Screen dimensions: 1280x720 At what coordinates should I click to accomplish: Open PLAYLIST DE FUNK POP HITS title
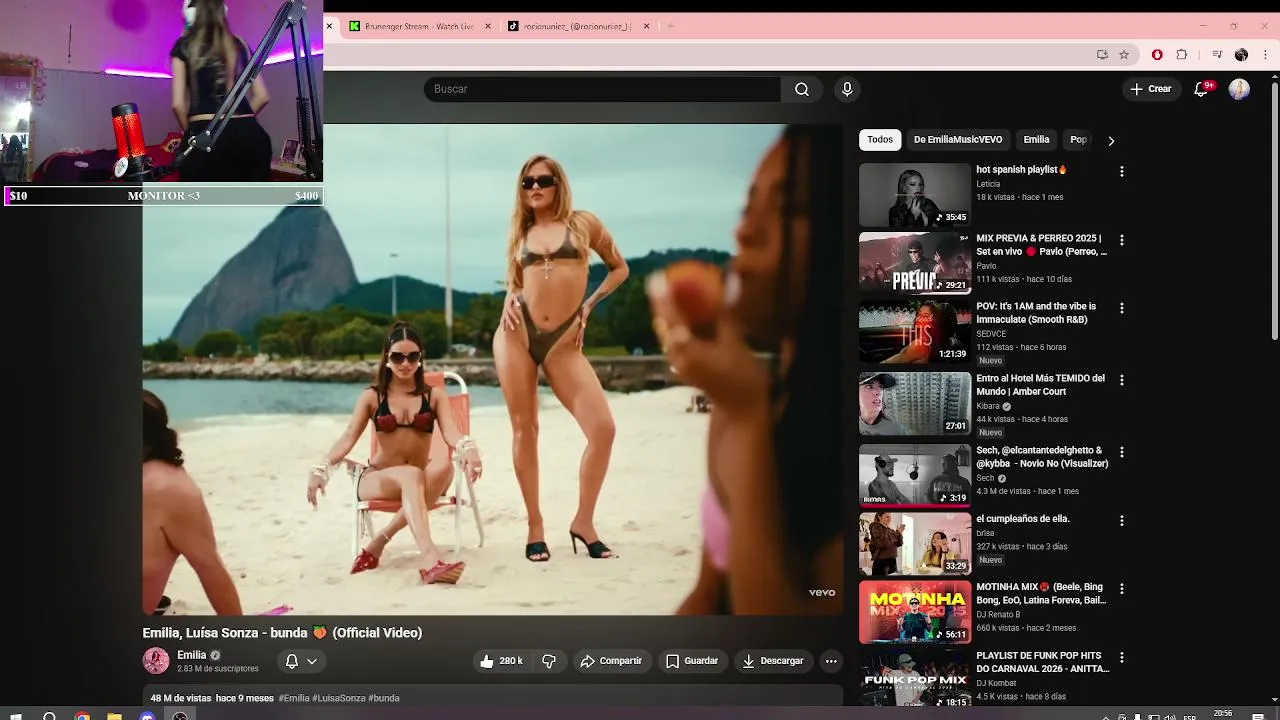point(1043,662)
